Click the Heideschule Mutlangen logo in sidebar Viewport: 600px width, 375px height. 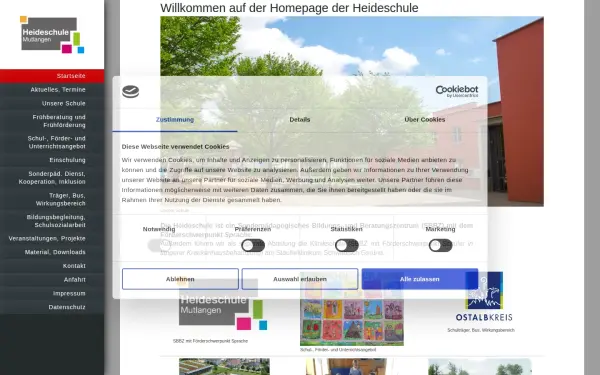52,34
